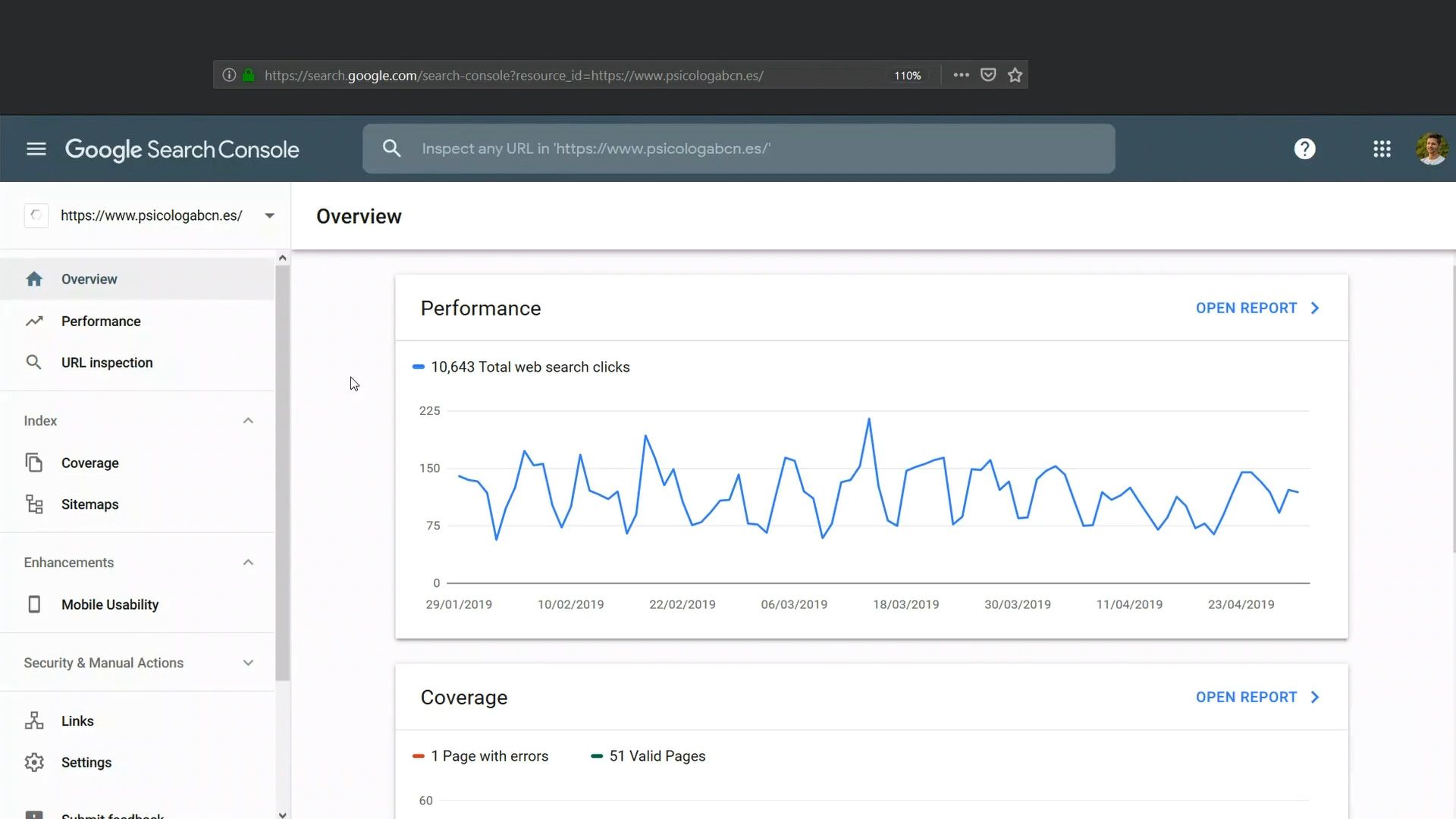Save page to Pocket icon

tap(988, 74)
